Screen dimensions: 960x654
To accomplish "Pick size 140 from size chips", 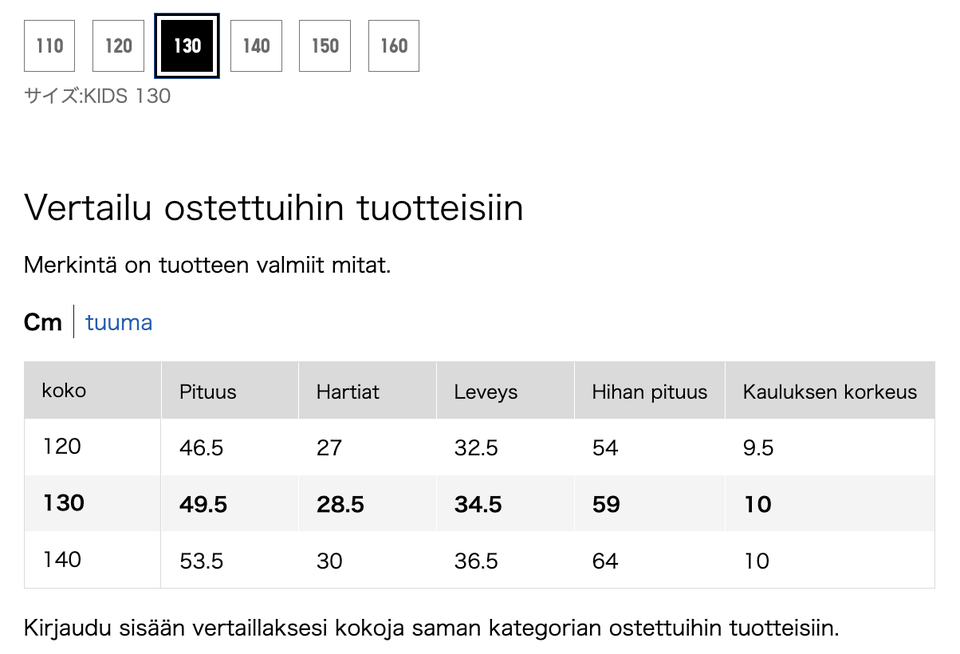I will 256,46.
